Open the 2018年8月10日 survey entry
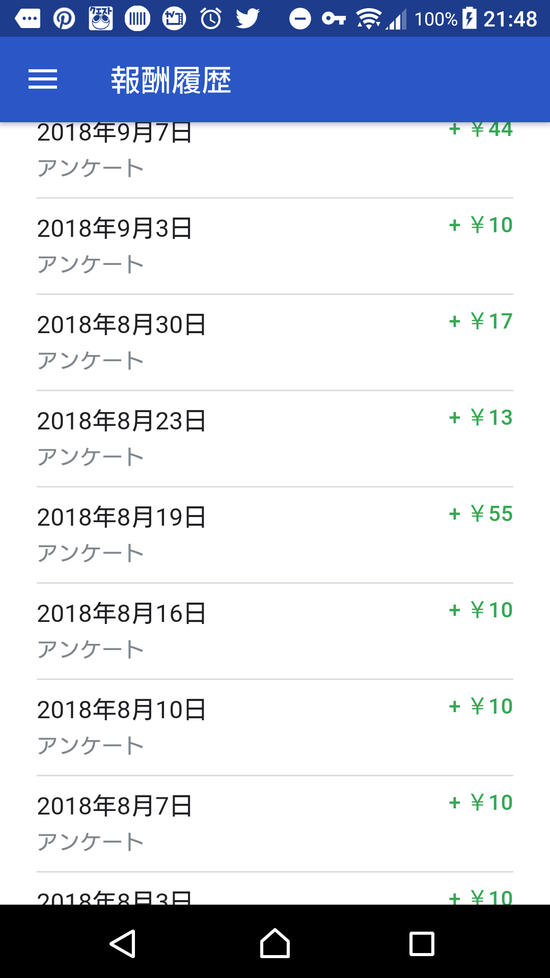The height and width of the screenshot is (978, 550). 275,727
